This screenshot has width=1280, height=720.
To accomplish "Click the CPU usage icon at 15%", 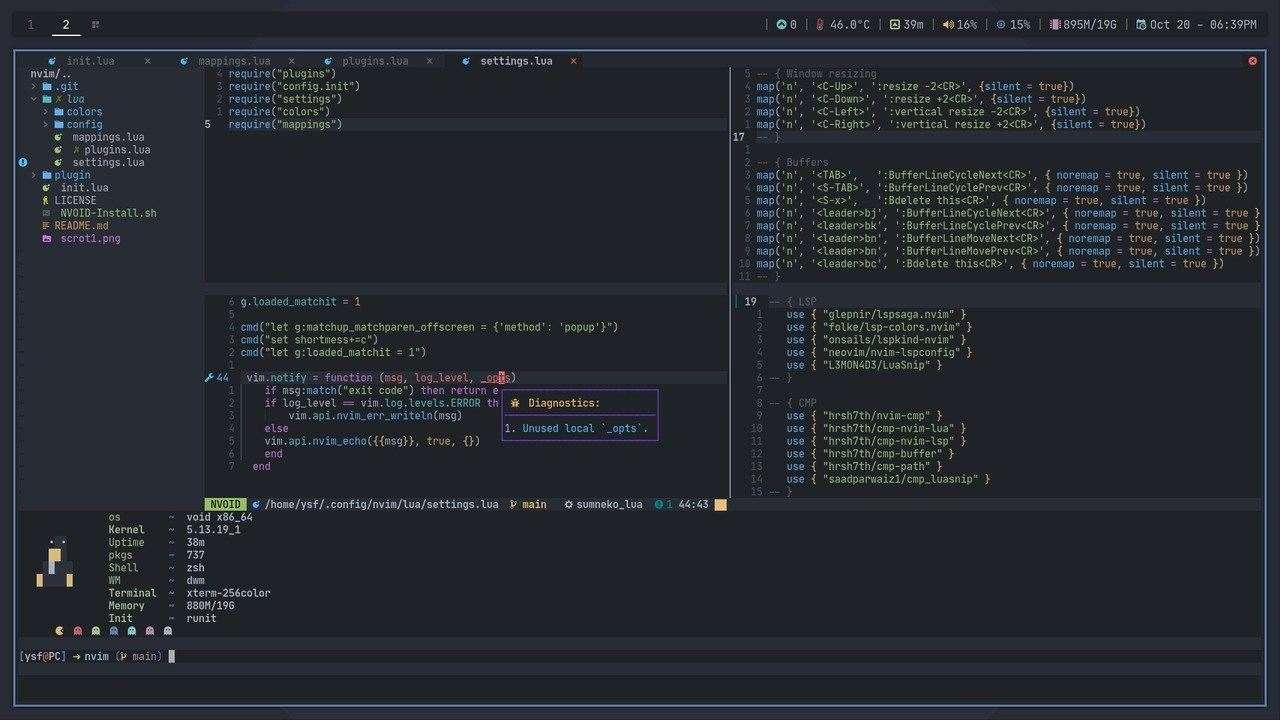I will [1001, 24].
